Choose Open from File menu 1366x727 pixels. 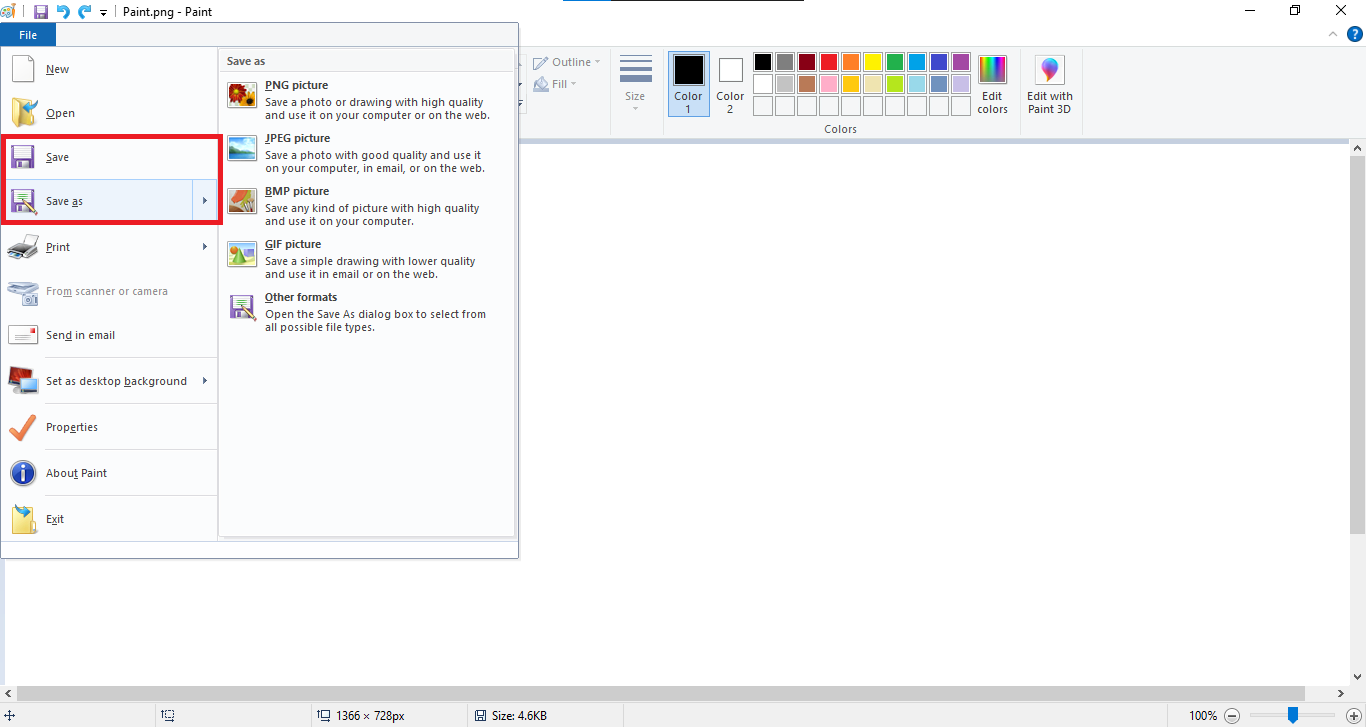pos(109,113)
